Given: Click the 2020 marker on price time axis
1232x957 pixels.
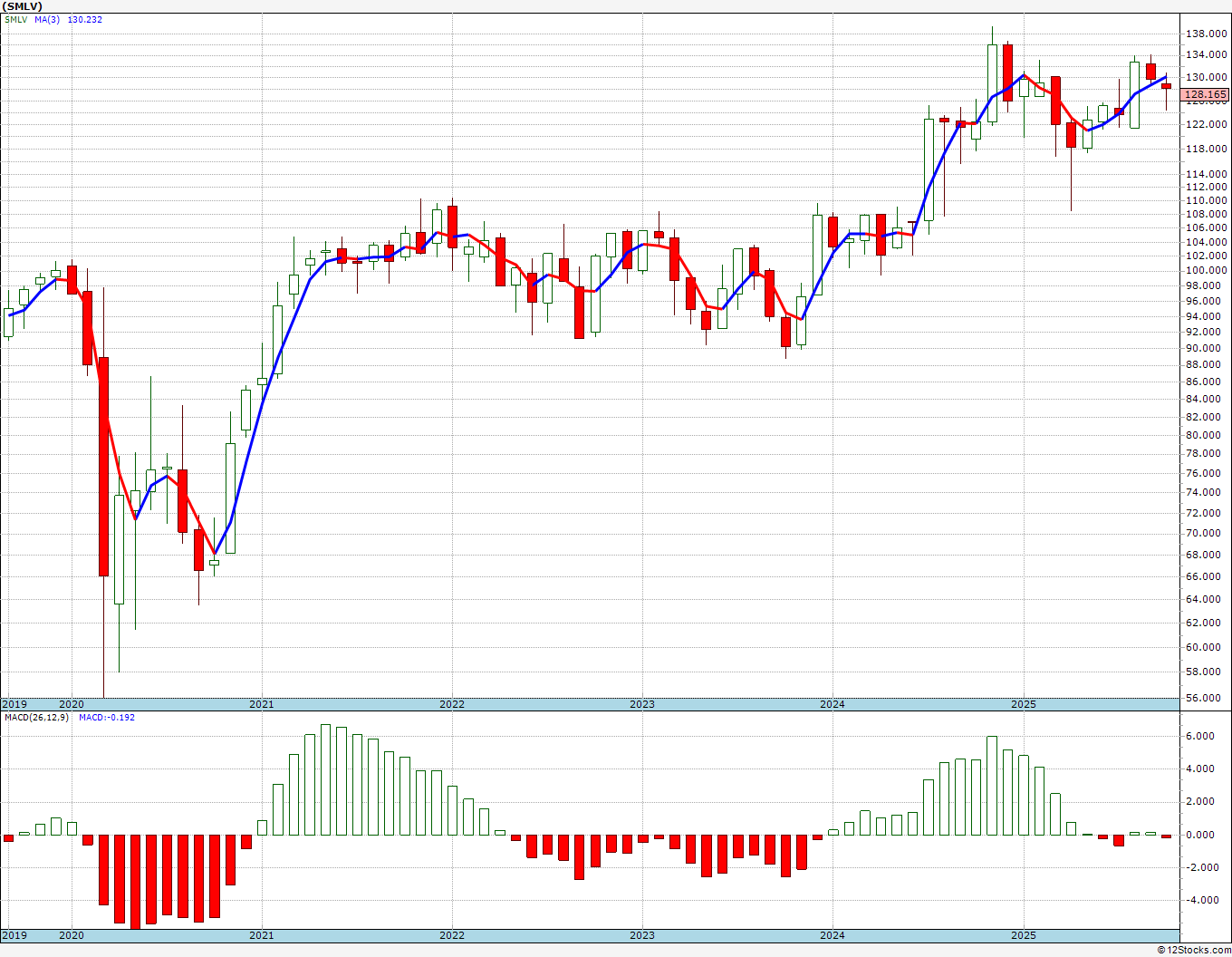Looking at the screenshot, I should tap(71, 704).
